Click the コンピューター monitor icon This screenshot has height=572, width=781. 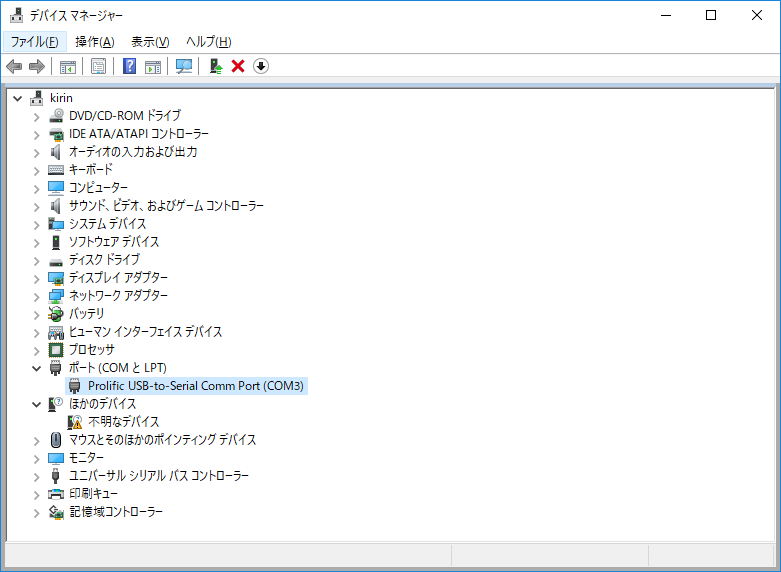pos(56,188)
